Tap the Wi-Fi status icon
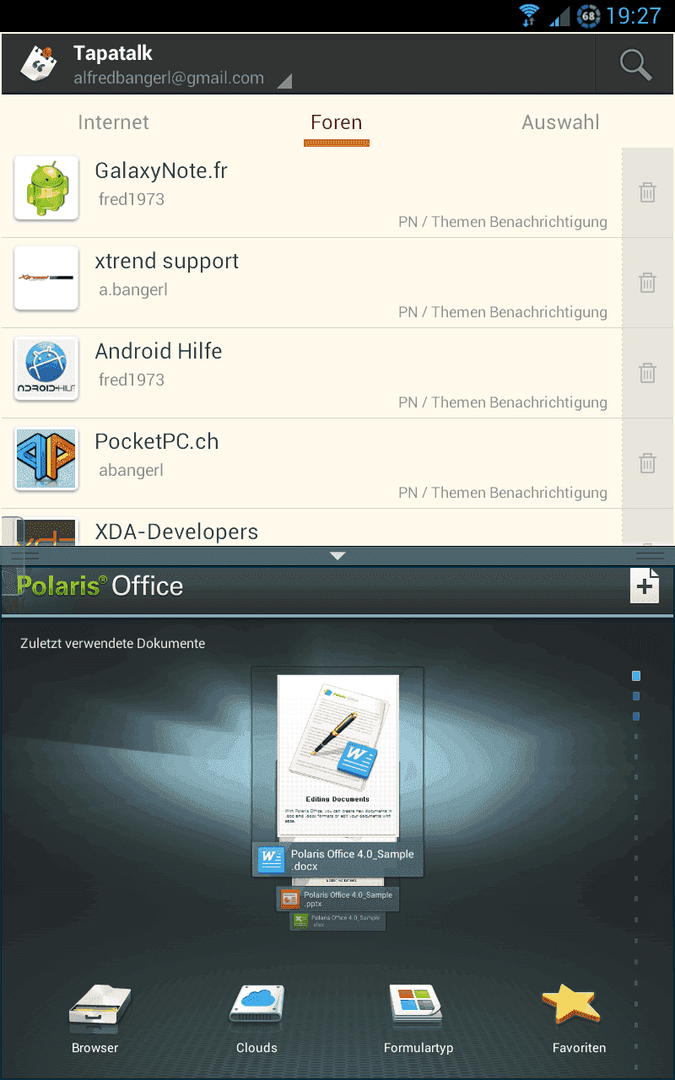Screen dimensions: 675x1080 click(529, 15)
